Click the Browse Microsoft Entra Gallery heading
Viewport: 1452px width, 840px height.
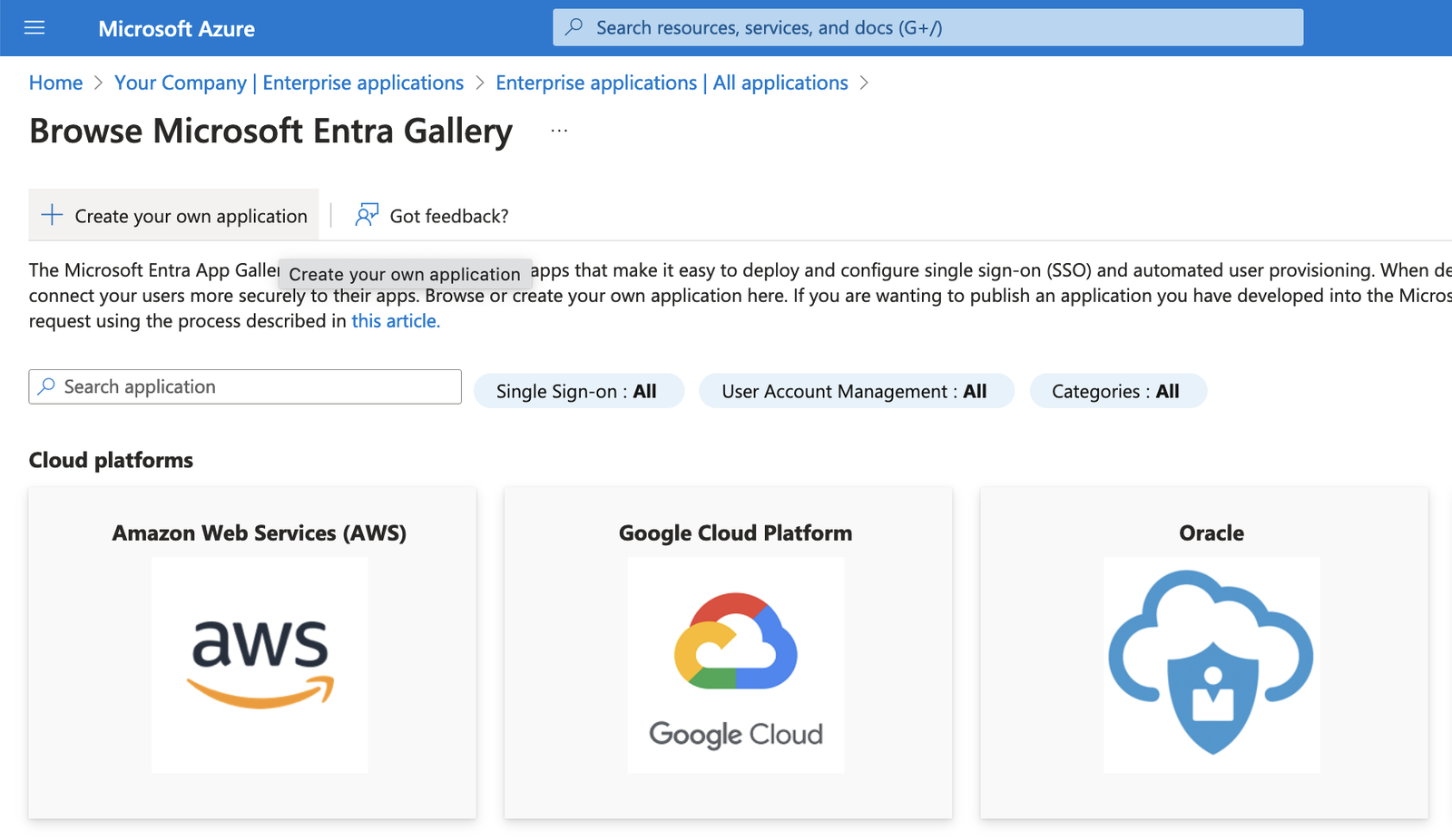point(270,131)
